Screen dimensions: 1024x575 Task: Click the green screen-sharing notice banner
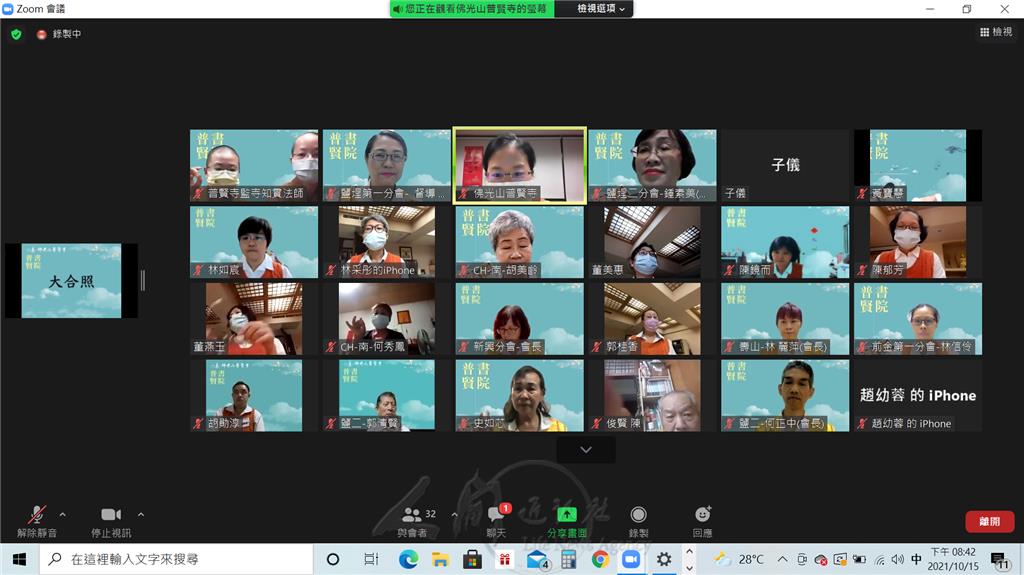click(x=472, y=8)
